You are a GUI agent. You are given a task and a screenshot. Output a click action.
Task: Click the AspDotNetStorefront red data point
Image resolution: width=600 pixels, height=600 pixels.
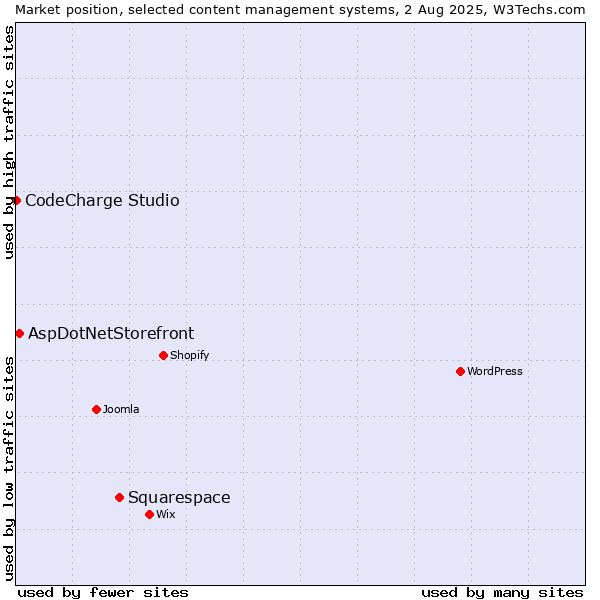point(20,334)
